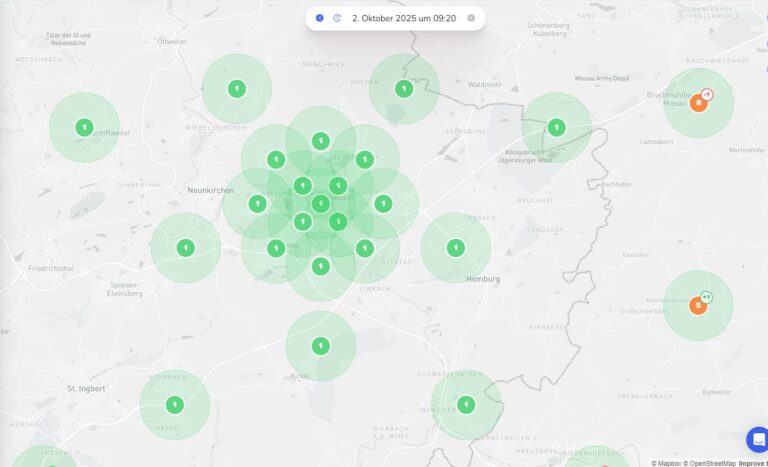Select the green marker southeast of Ottweiler

237,89
